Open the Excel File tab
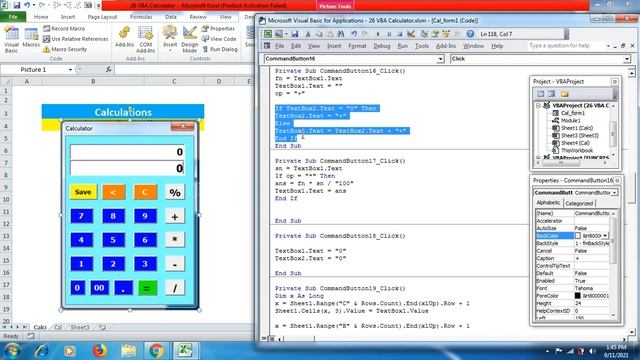The height and width of the screenshot is (360, 640). click(x=13, y=17)
